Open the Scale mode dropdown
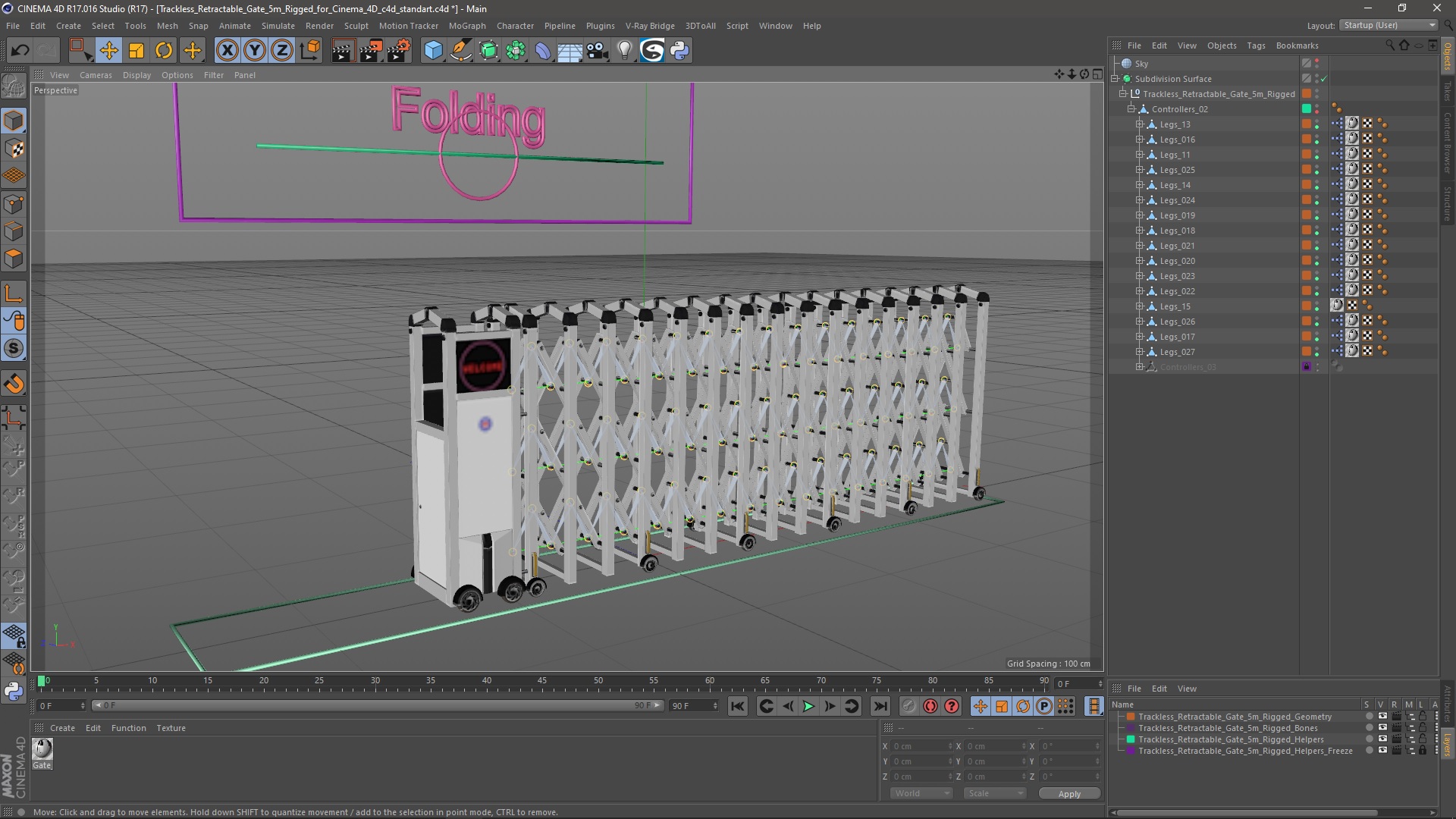Viewport: 1456px width, 819px height. click(x=994, y=793)
